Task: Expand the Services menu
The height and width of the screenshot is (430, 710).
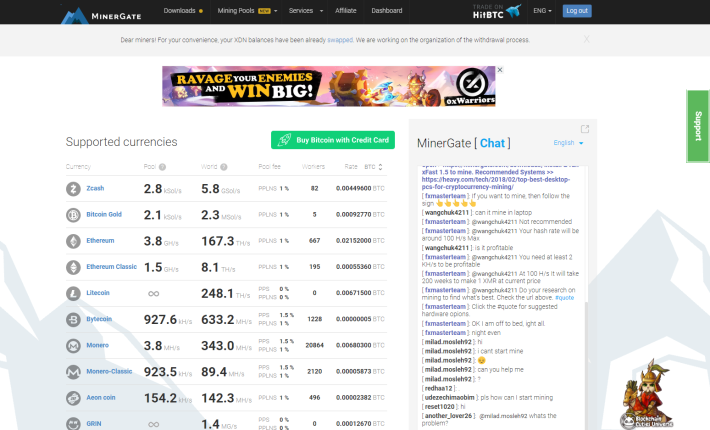Action: pos(306,11)
